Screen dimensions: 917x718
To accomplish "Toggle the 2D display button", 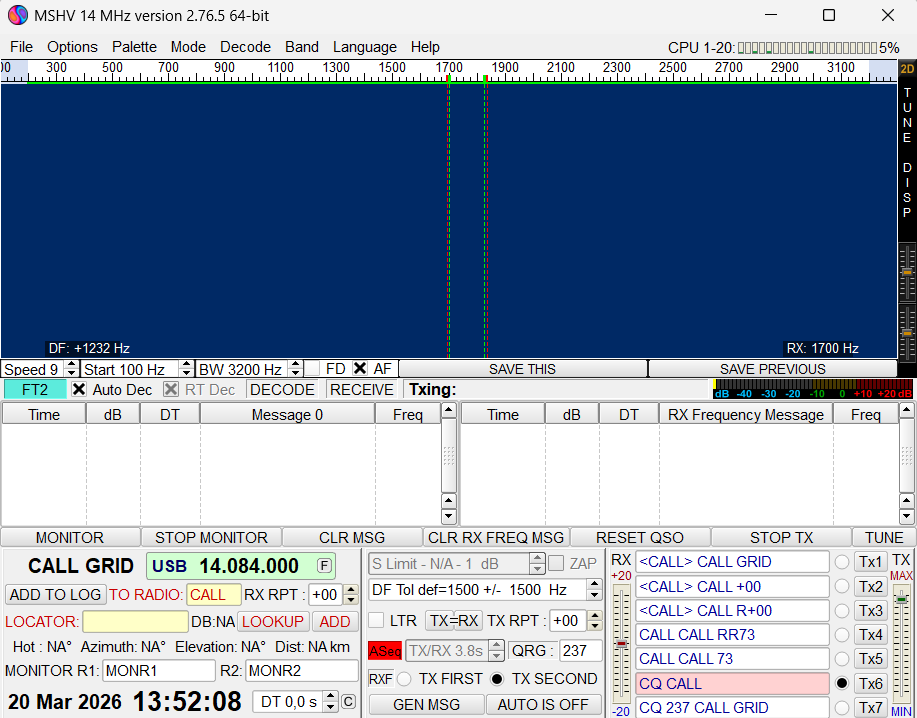I will pyautogui.click(x=907, y=69).
